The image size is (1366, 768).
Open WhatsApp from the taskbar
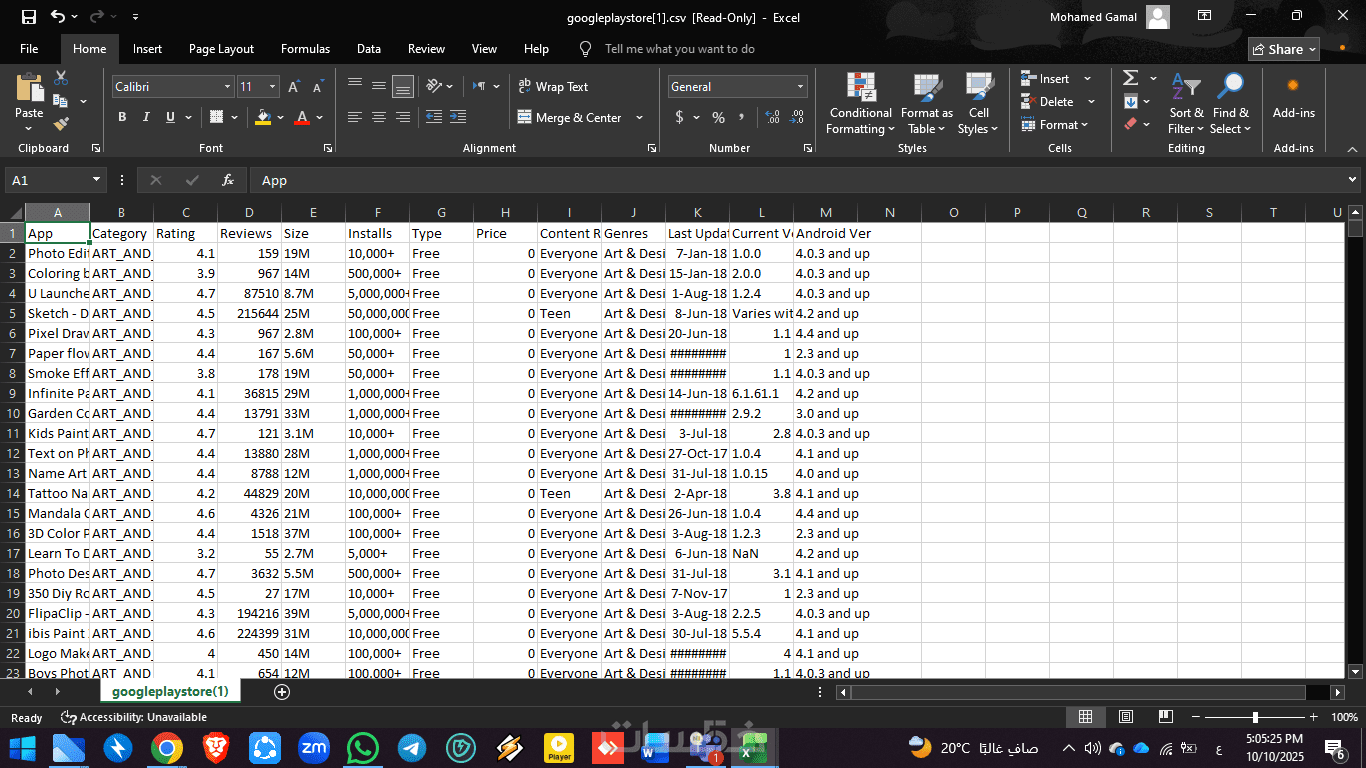tap(363, 747)
